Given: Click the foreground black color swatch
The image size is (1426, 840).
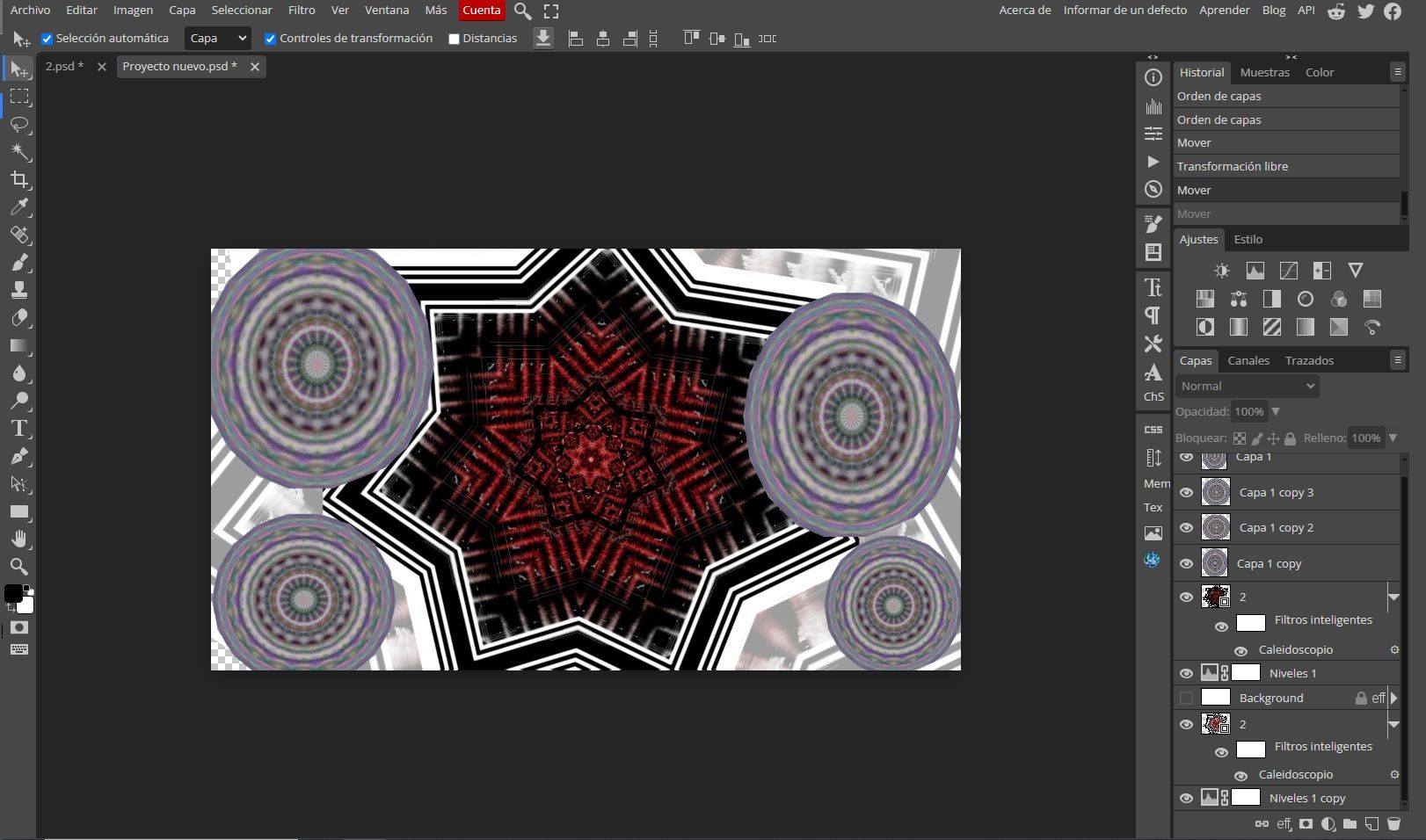Looking at the screenshot, I should [x=12, y=595].
